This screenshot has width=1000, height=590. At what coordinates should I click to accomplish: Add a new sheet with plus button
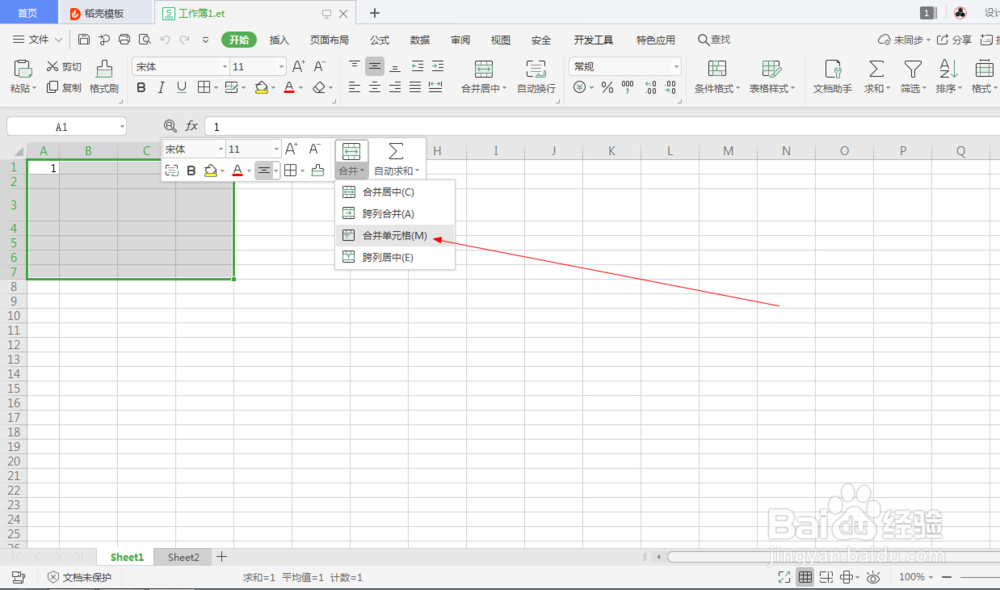(x=221, y=557)
